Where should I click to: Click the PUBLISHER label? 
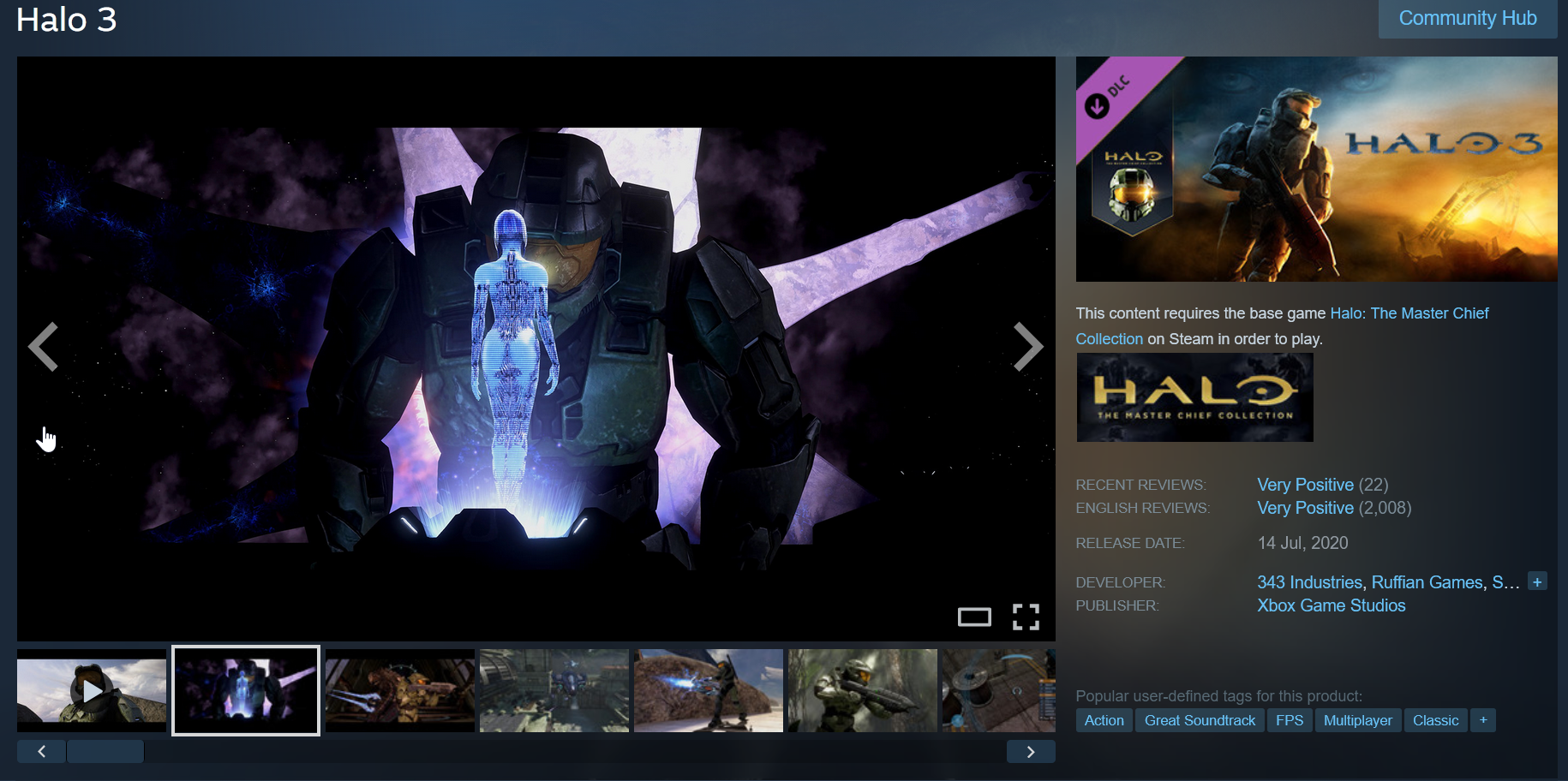tap(1117, 605)
